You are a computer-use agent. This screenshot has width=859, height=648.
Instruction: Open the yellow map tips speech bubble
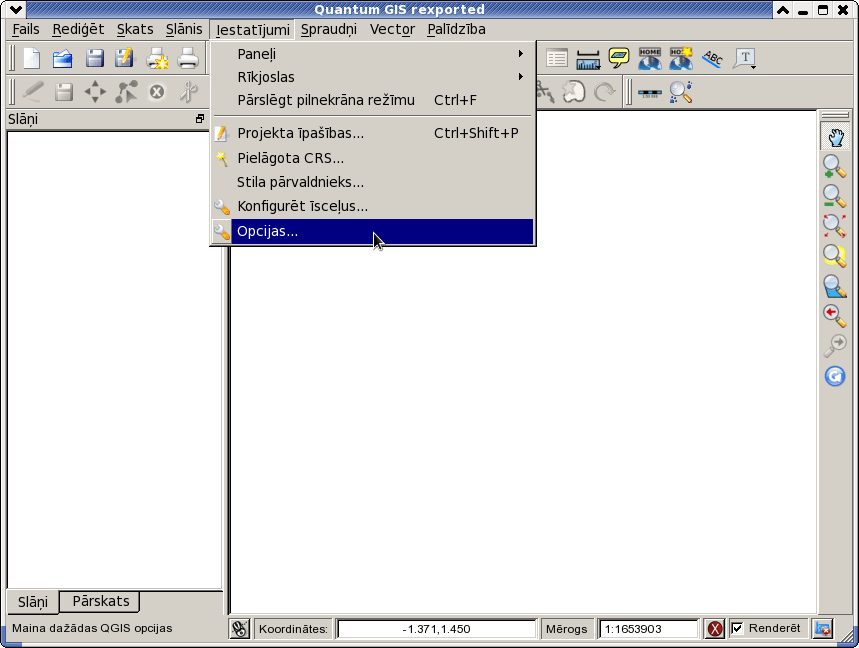point(619,58)
